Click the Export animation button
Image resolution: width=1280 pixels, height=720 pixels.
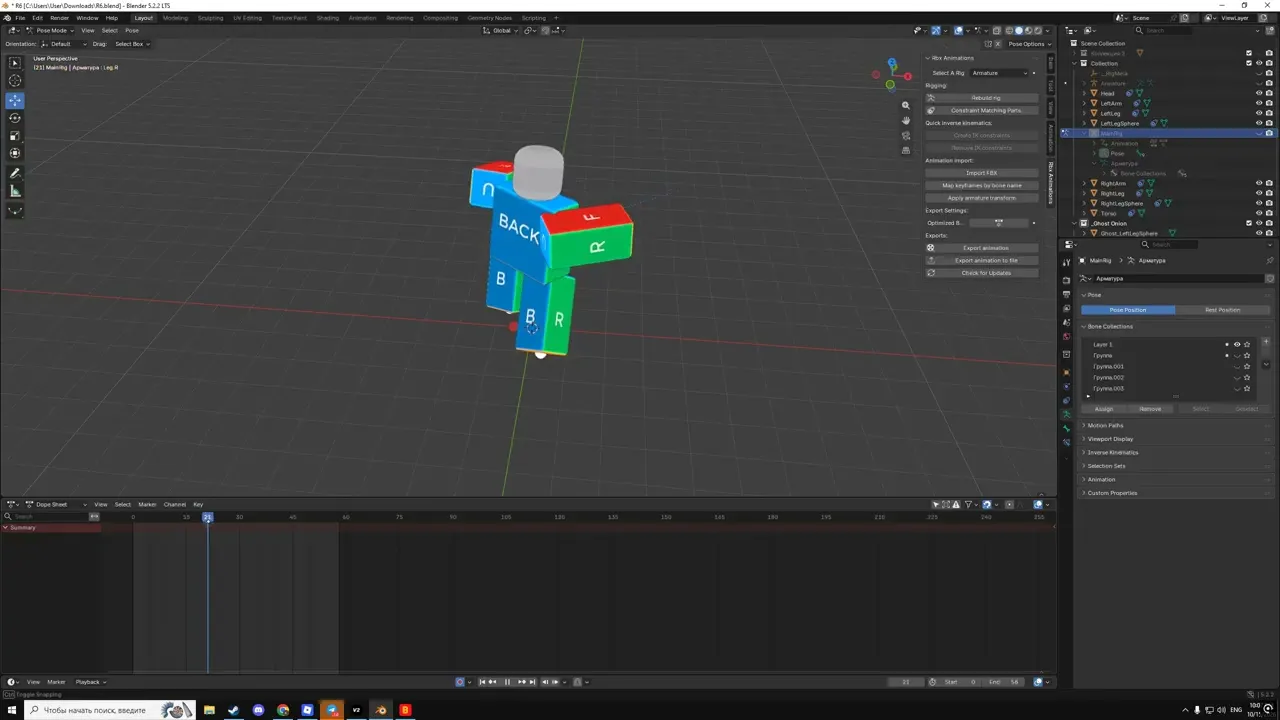tap(982, 248)
